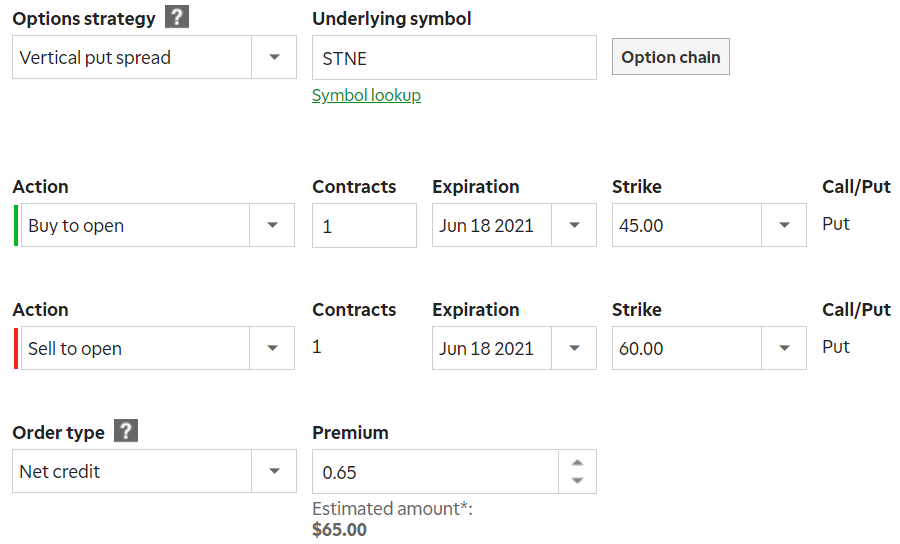Click the arrow icon of the 45.00 strike selector
Image resolution: width=900 pixels, height=544 pixels.
(x=784, y=226)
